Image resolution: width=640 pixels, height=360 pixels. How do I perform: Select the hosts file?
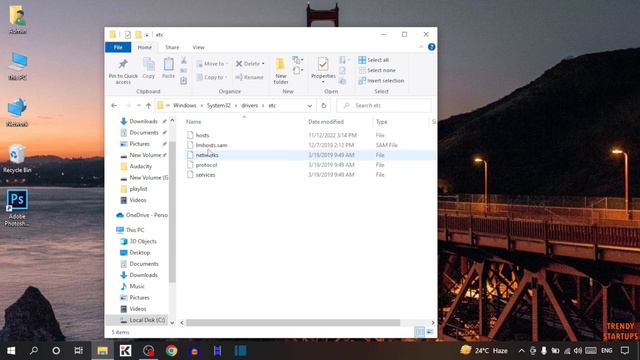[202, 135]
